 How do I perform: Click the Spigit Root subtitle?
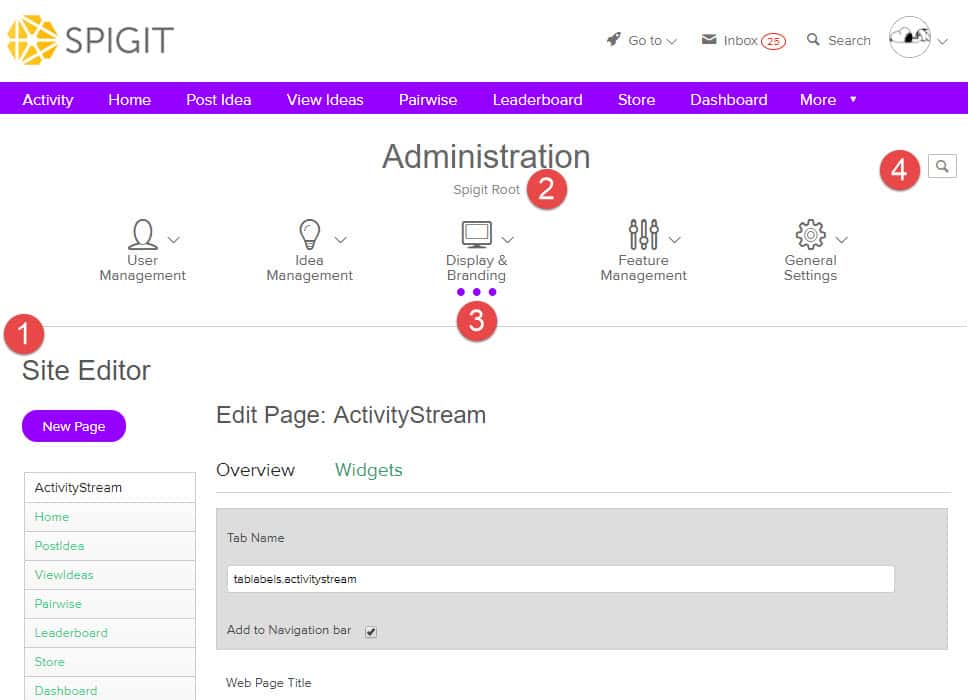click(486, 190)
